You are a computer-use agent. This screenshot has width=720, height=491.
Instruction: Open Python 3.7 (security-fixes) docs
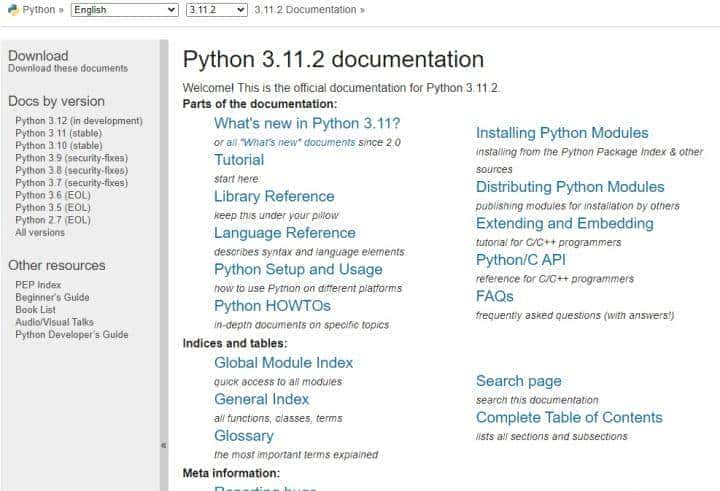(x=72, y=183)
